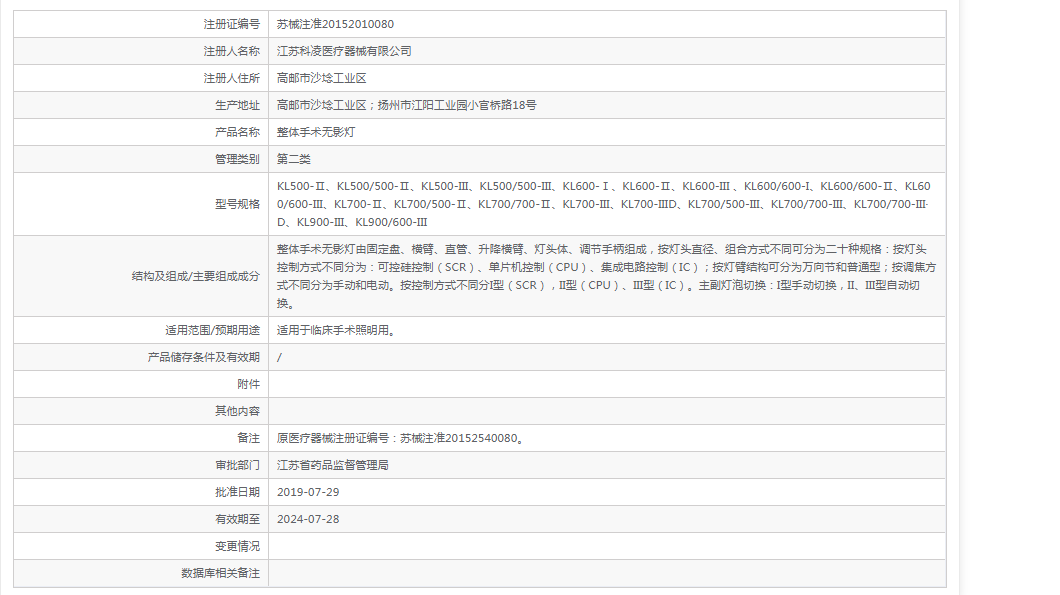Click the 变更情况 label
The width and height of the screenshot is (1060, 595).
[237, 547]
